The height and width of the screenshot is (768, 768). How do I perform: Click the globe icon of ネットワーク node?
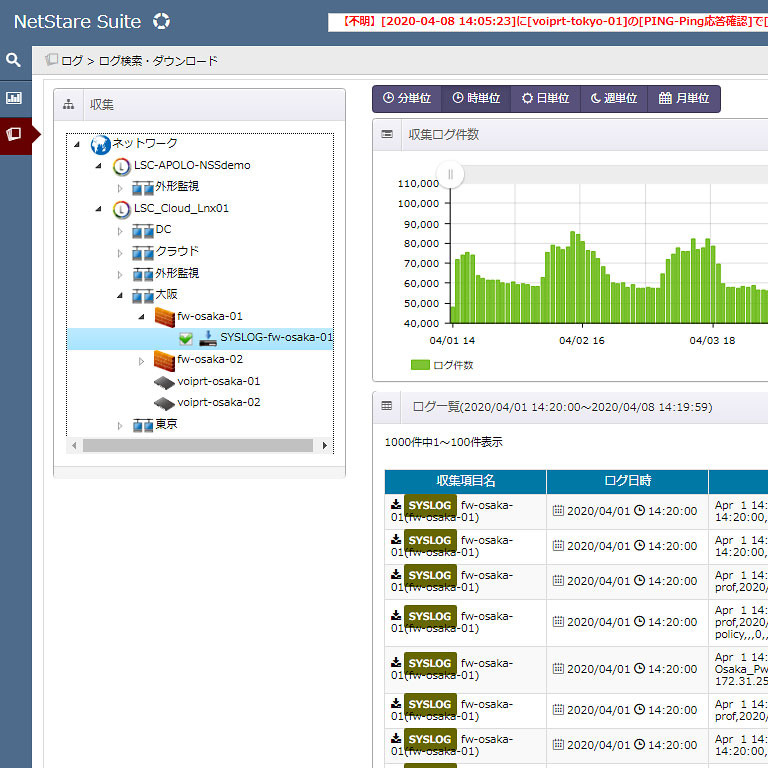pyautogui.click(x=100, y=144)
